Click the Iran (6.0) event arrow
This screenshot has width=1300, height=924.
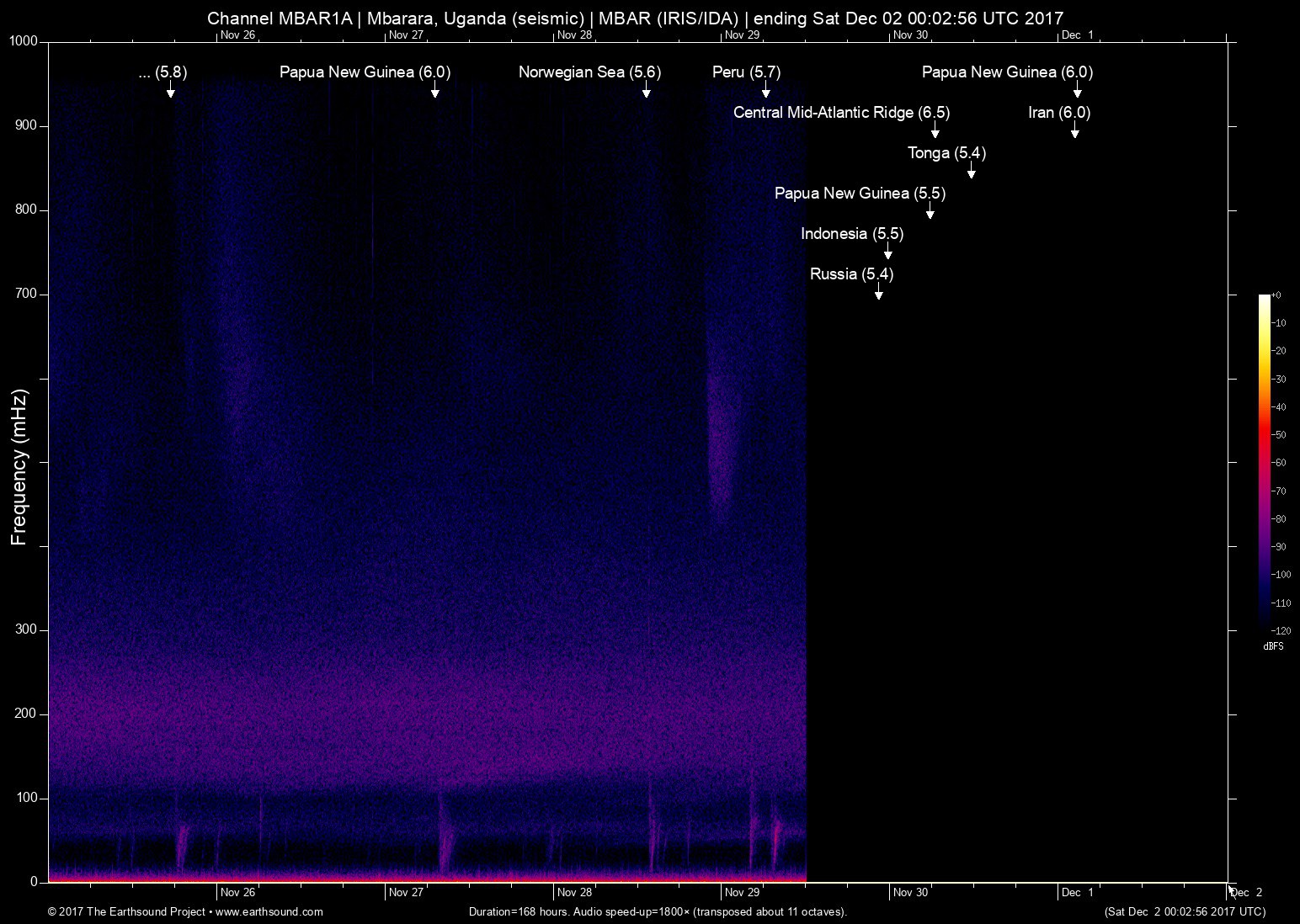click(x=1074, y=133)
